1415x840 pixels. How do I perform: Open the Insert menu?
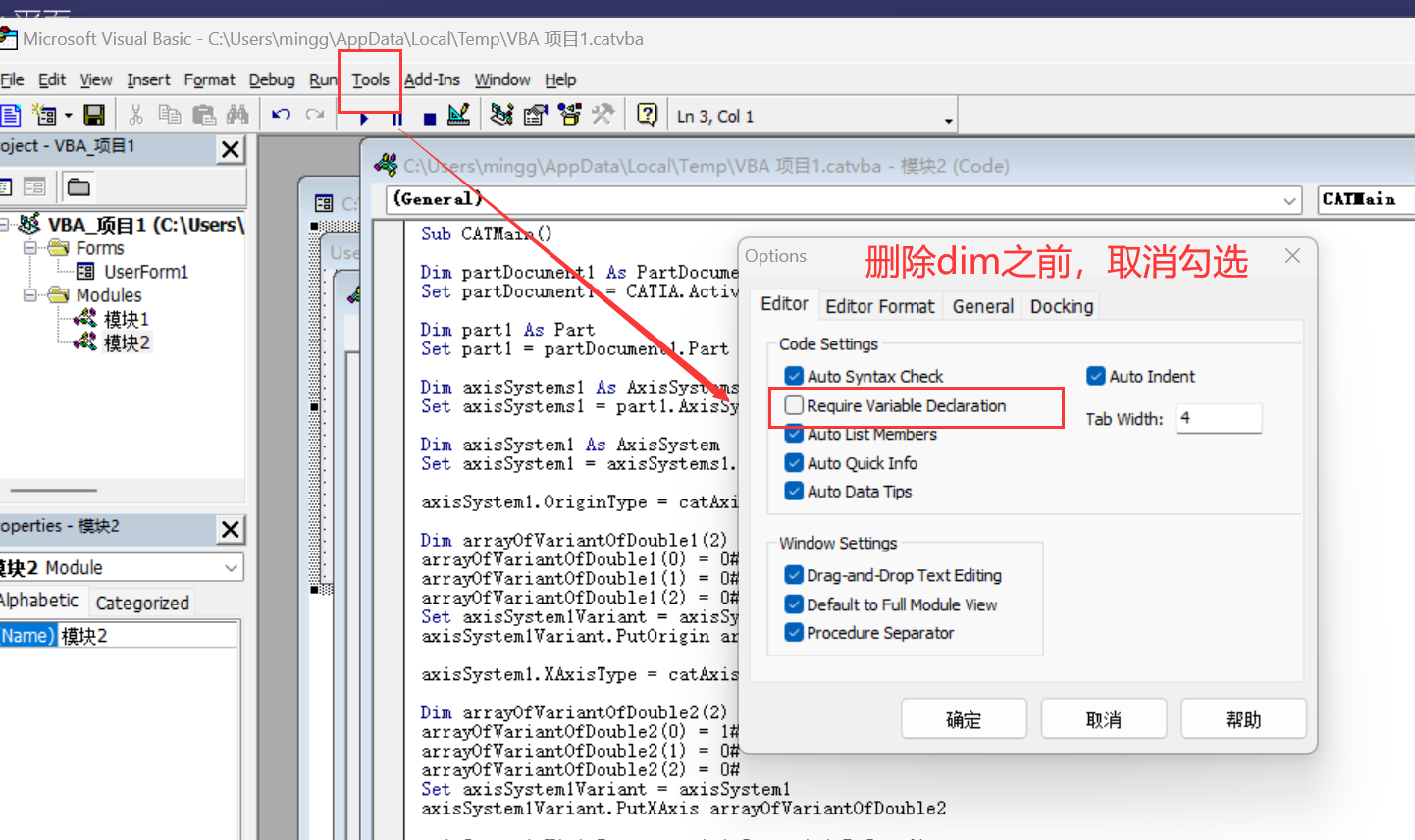[148, 79]
